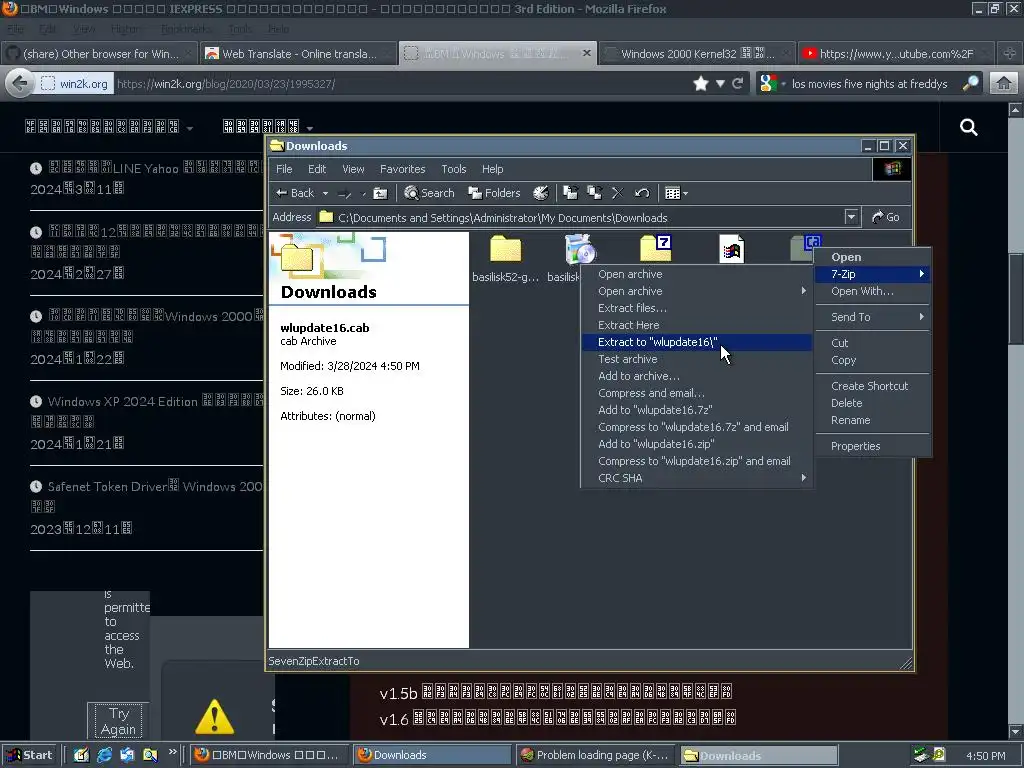Click the Move To icon in toolbar
The width and height of the screenshot is (1024, 768).
(x=571, y=193)
